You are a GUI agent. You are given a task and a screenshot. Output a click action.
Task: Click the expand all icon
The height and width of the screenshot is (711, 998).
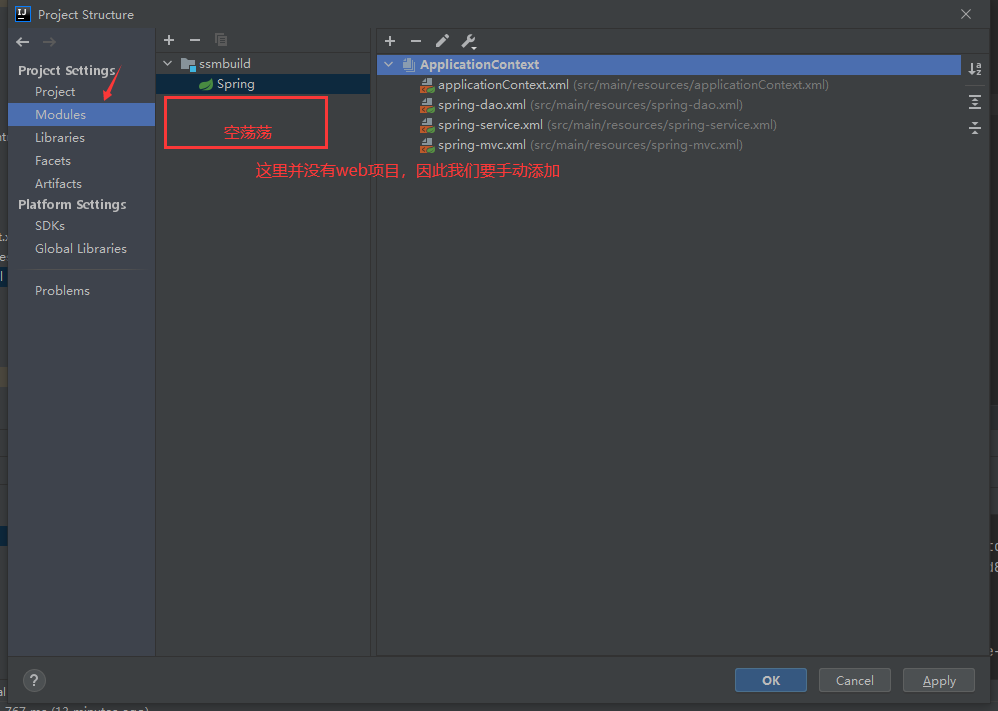974,102
